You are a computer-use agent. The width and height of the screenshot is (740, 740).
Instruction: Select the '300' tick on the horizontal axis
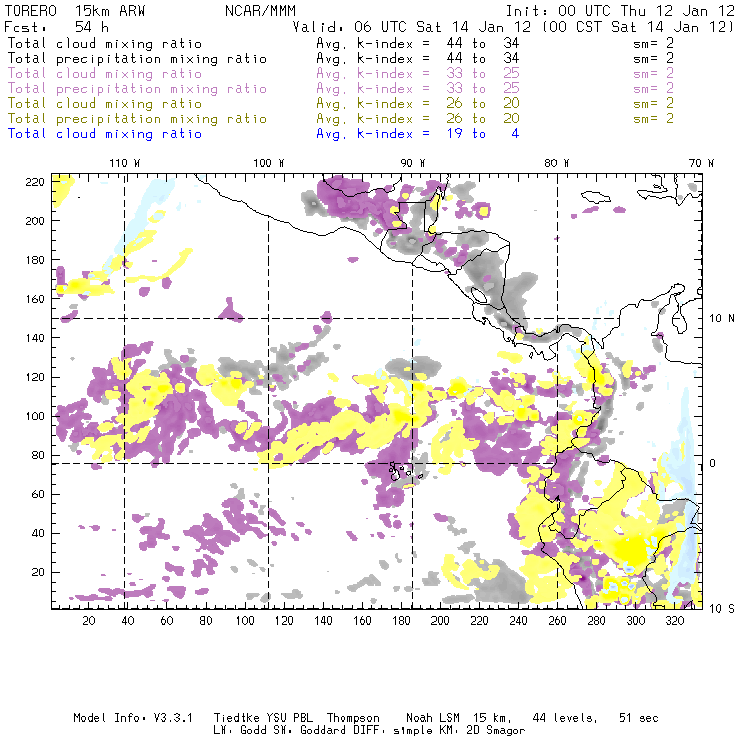tap(635, 621)
